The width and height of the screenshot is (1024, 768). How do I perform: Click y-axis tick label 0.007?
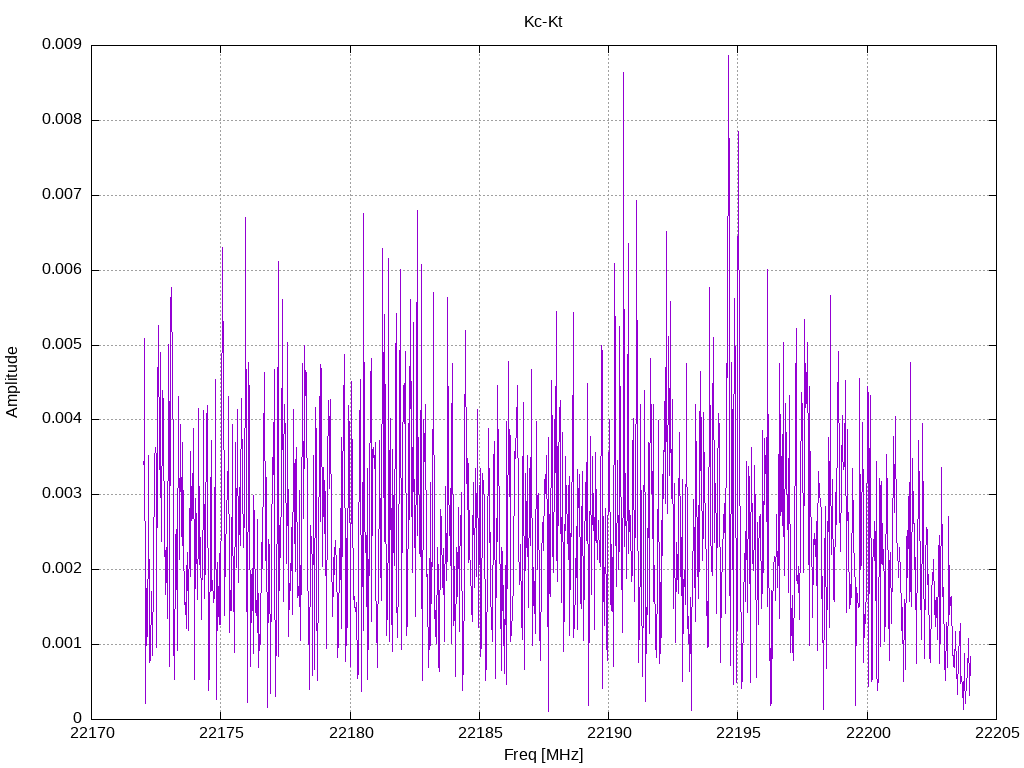point(62,194)
